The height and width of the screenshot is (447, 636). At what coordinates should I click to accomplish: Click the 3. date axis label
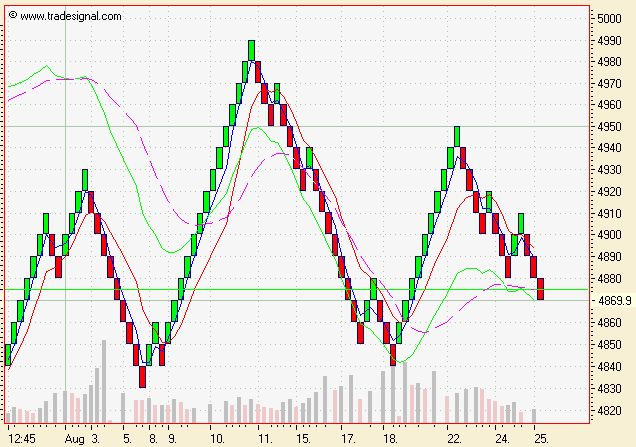point(95,439)
